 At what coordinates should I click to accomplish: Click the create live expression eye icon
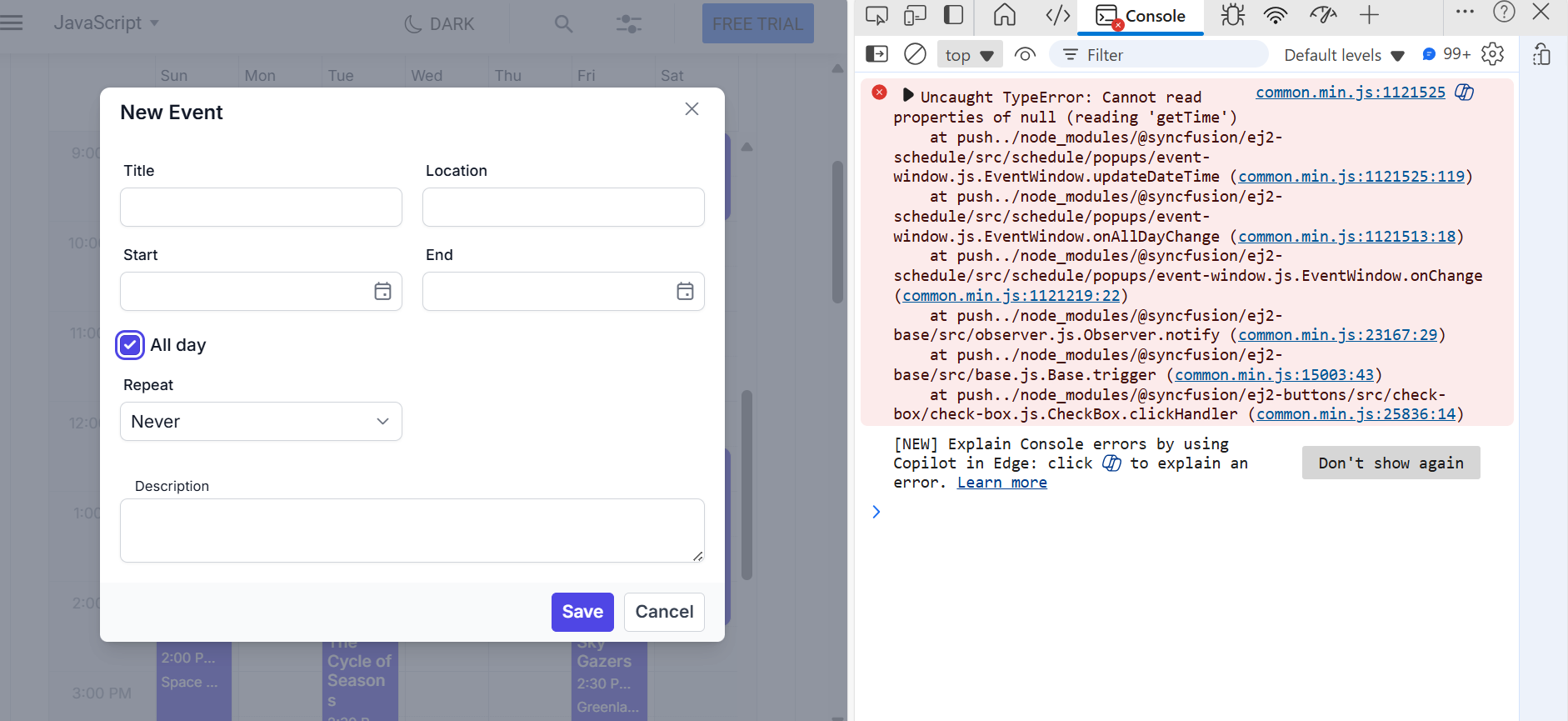(1025, 54)
